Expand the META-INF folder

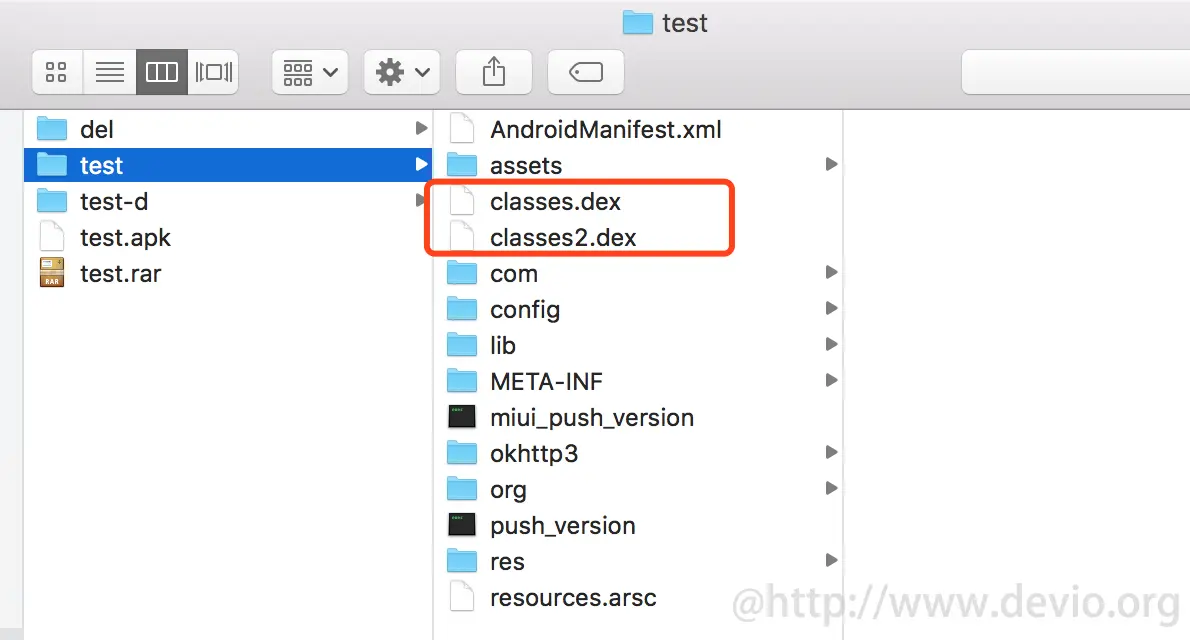pos(546,381)
